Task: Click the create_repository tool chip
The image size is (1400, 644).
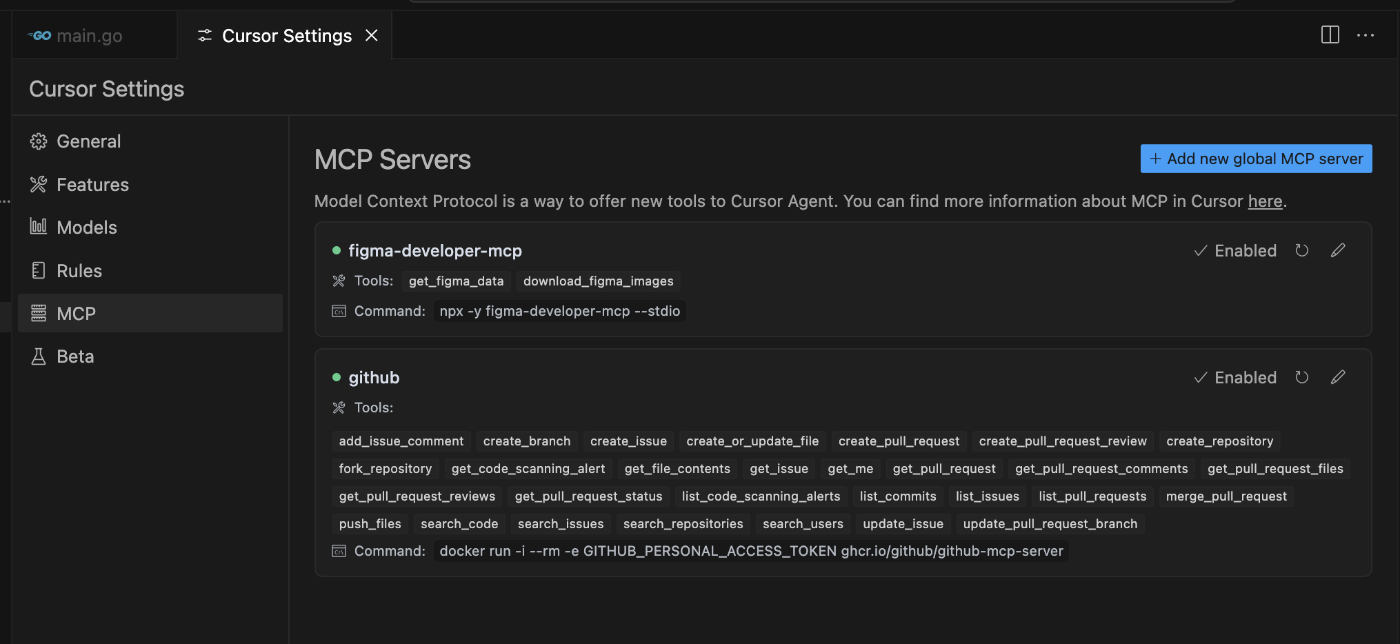Action: 1220,441
